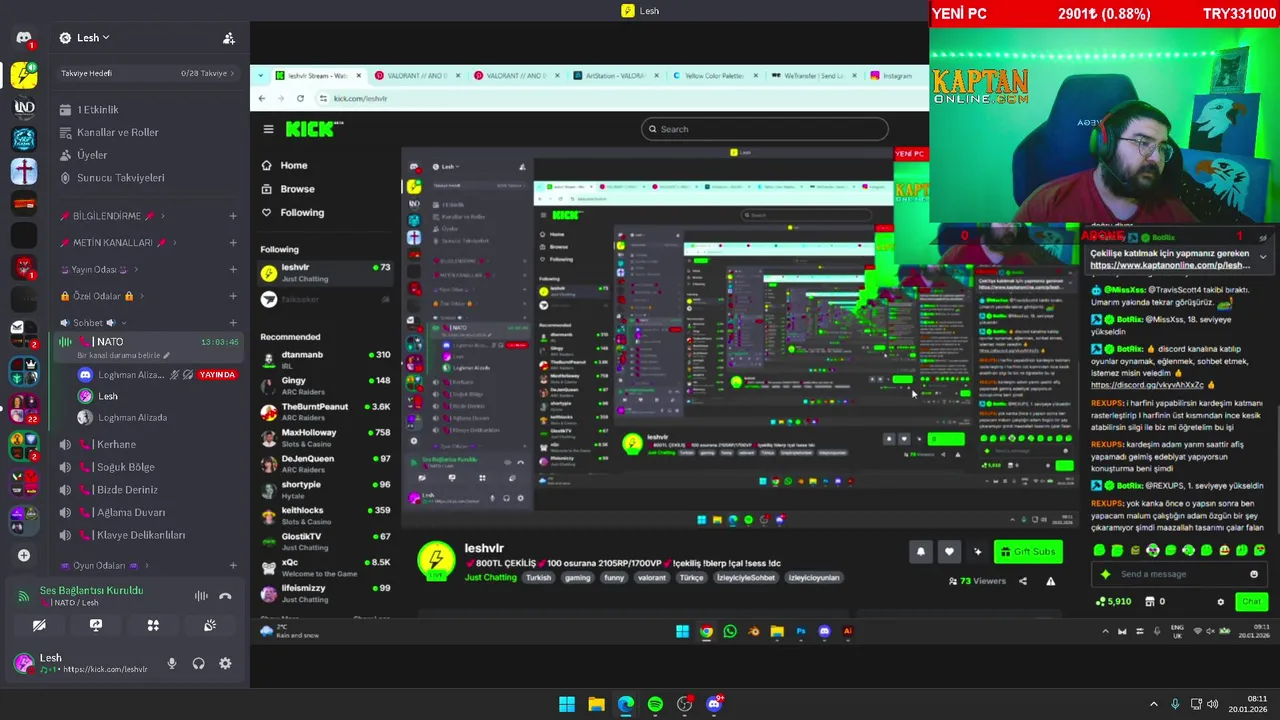Open the activities launcher icon

153,625
